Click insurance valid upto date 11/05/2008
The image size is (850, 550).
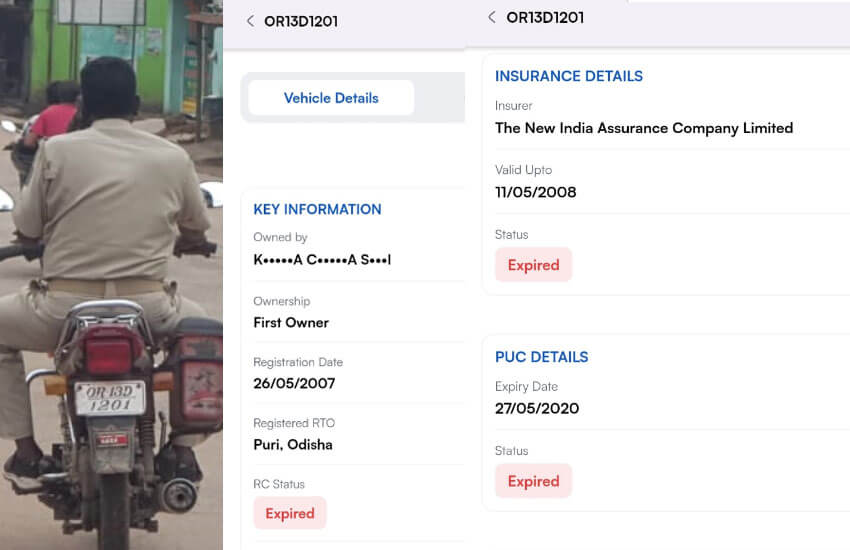536,192
